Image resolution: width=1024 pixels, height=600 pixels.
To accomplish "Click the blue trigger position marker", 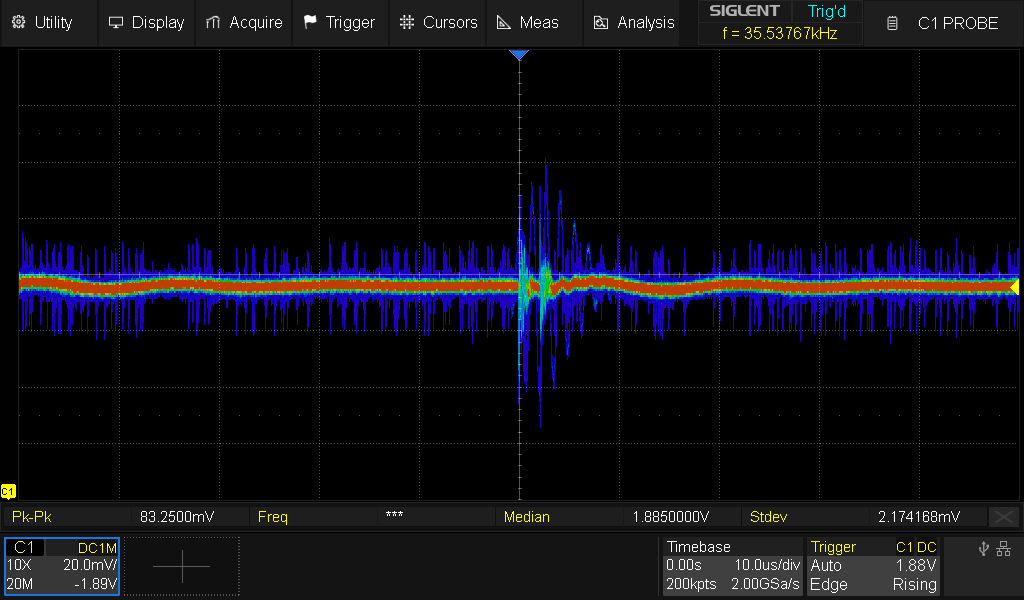I will 519,55.
